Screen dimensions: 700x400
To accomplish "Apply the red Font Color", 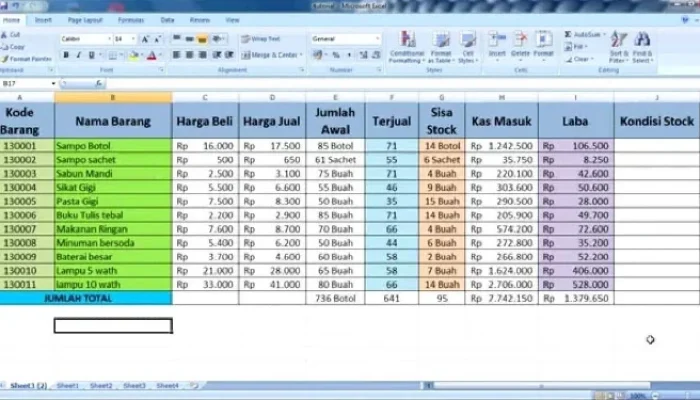I will point(152,55).
